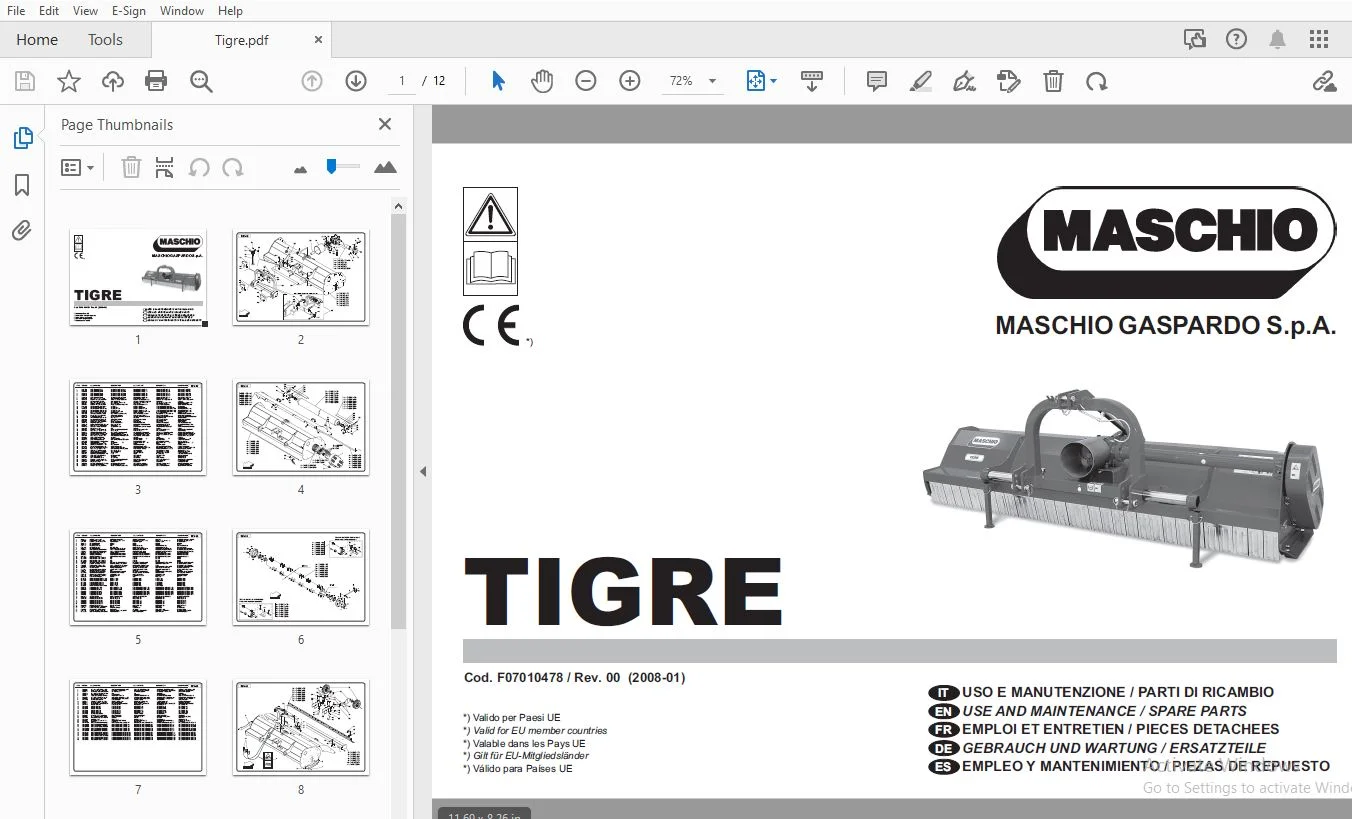Go to the next page arrow
This screenshot has height=819, width=1352.
[356, 82]
